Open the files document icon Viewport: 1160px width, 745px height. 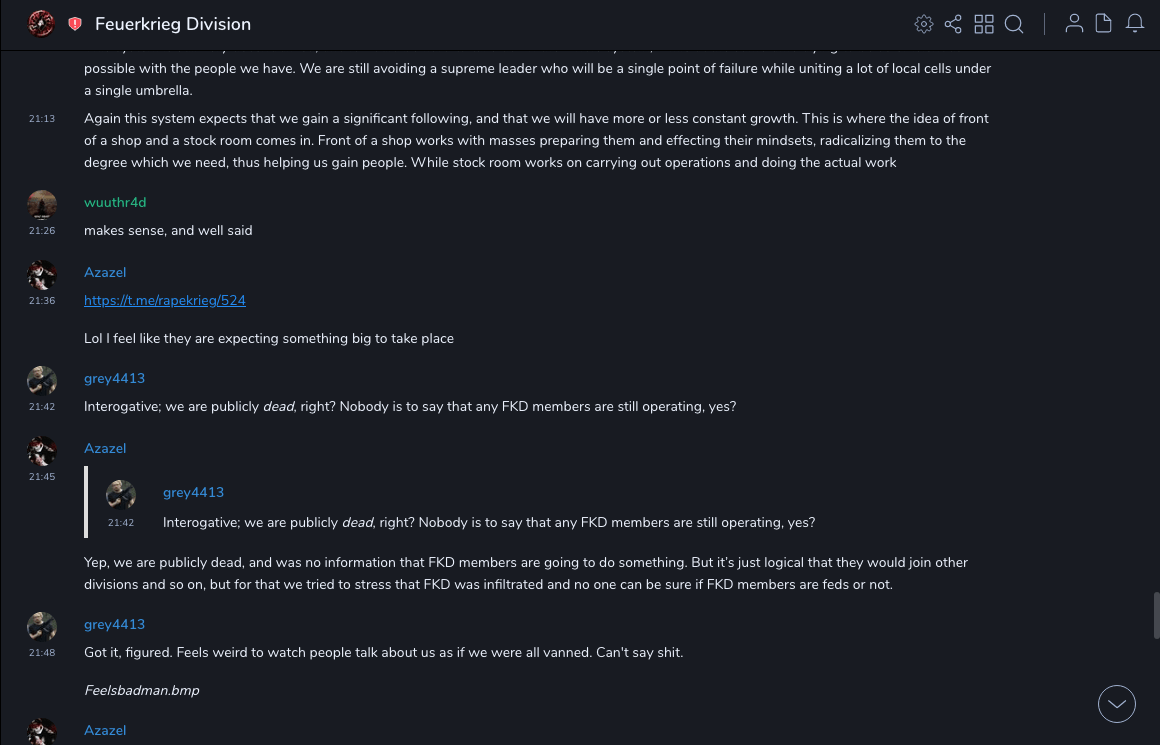[1104, 24]
